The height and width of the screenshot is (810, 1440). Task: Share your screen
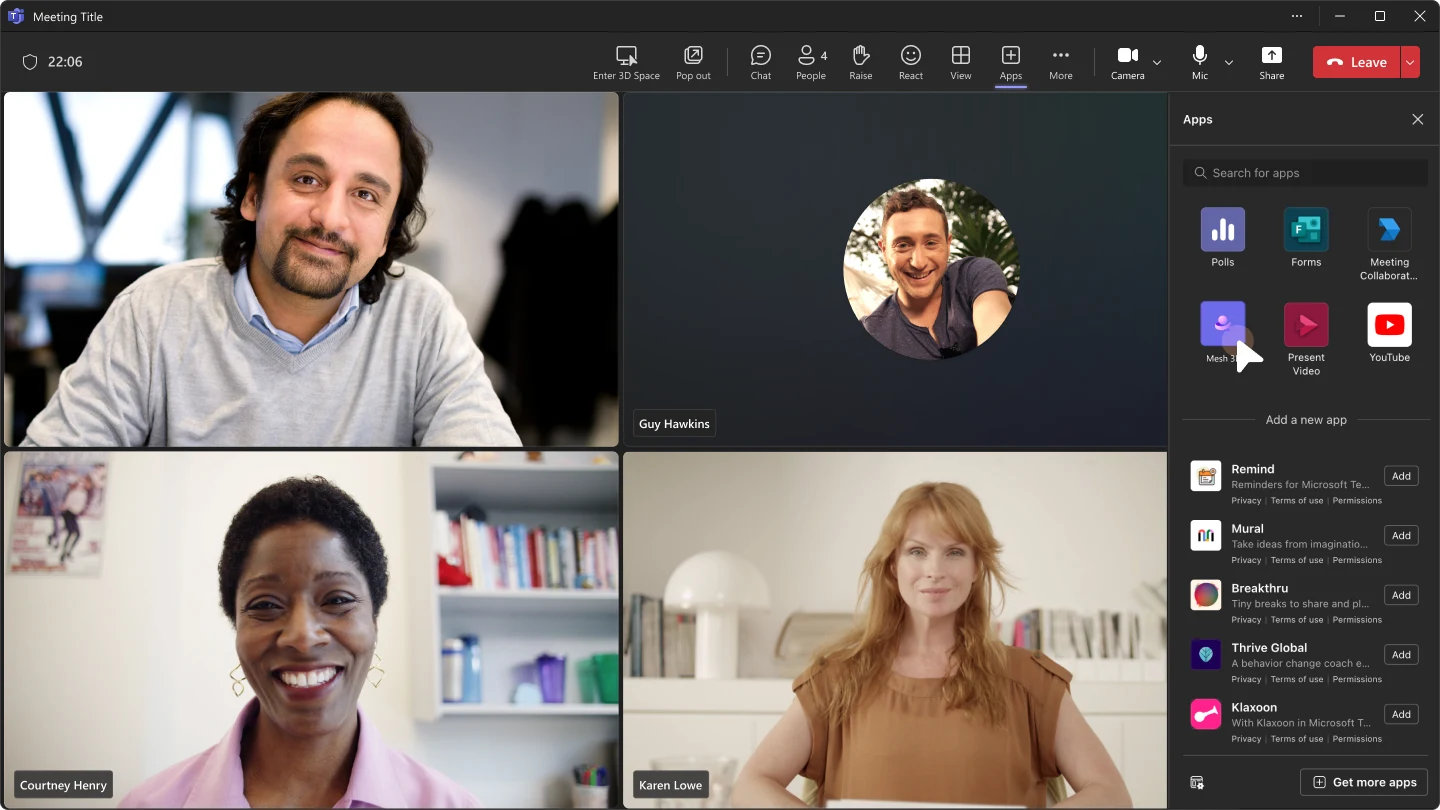[1272, 62]
